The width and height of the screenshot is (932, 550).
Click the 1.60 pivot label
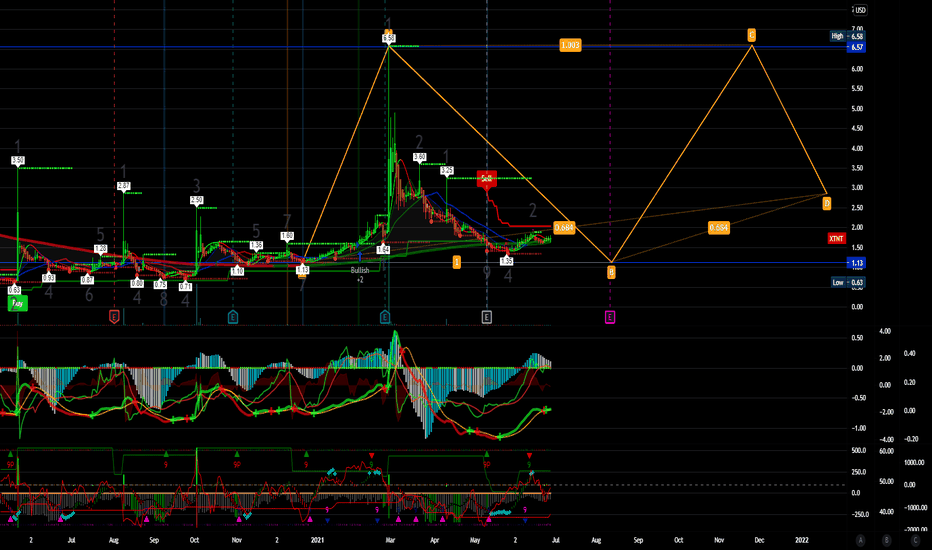287,236
